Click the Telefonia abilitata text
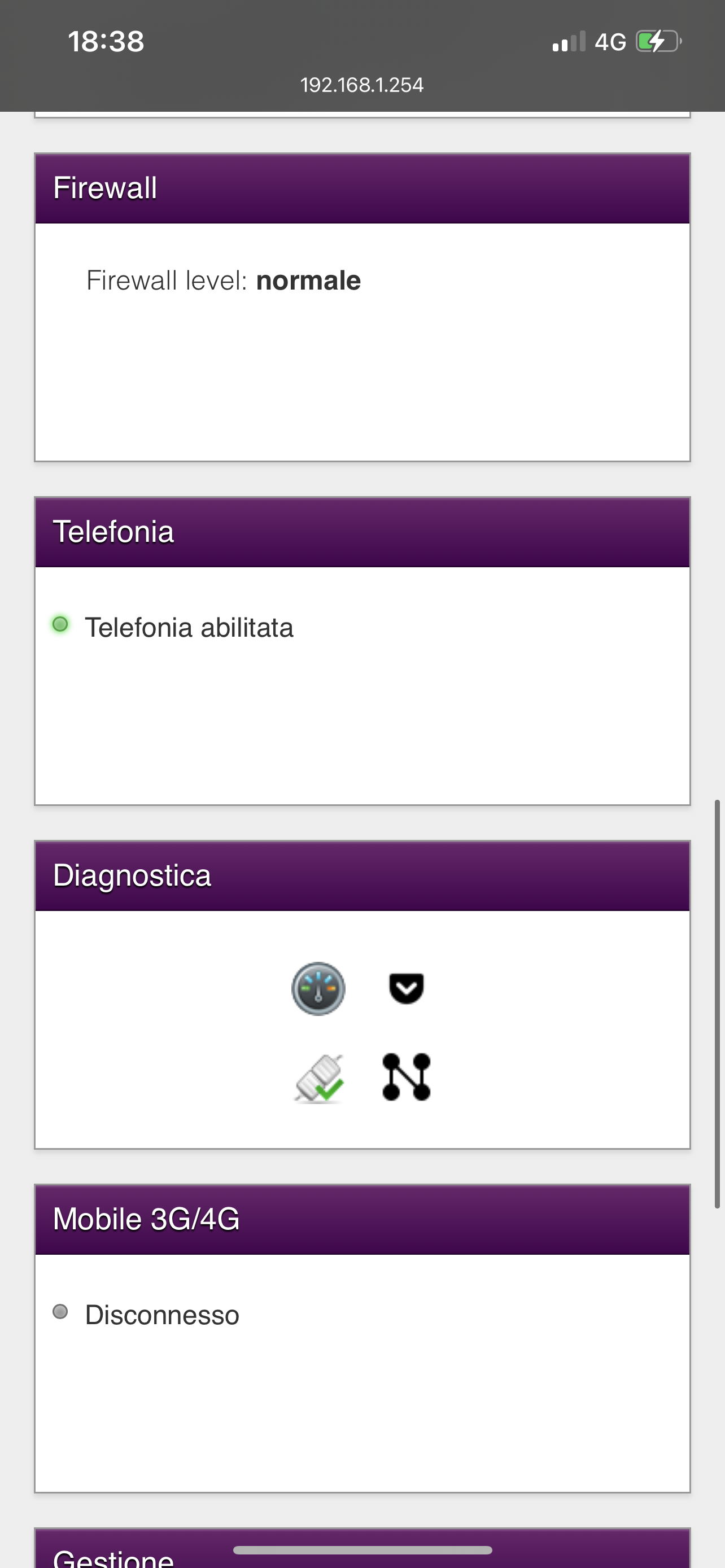 point(189,628)
